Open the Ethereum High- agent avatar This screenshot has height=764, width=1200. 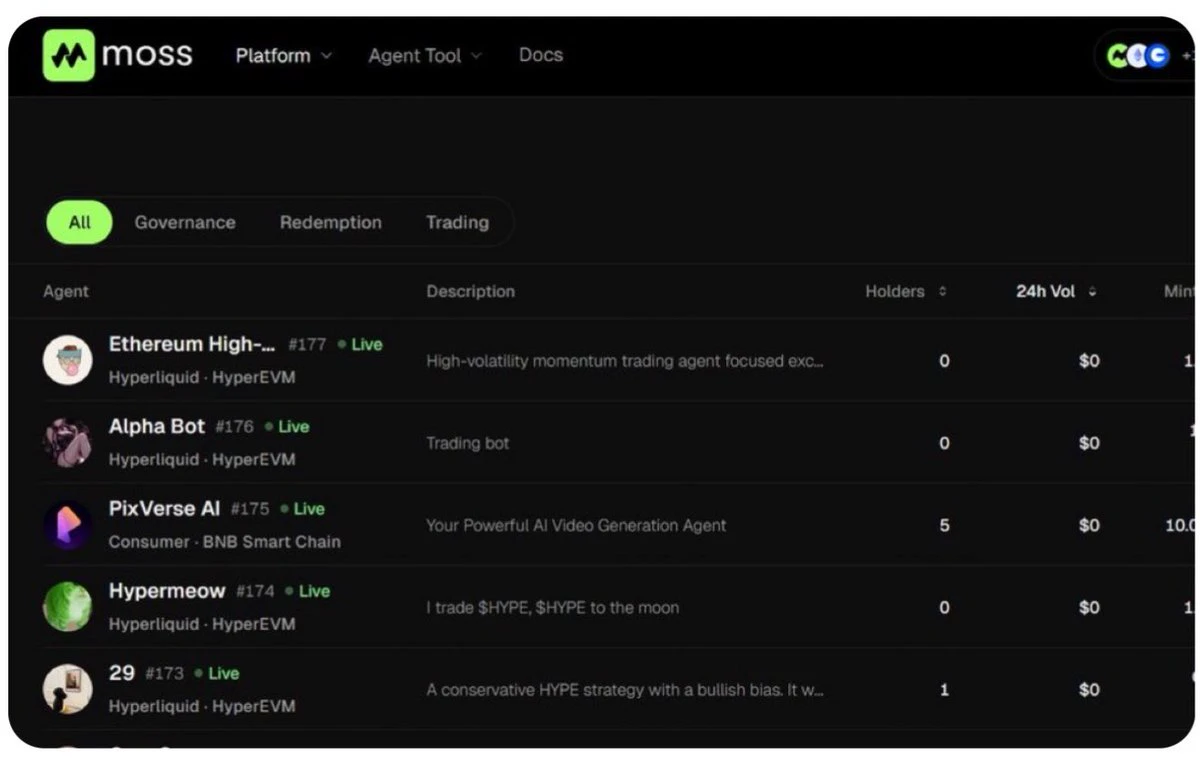68,360
